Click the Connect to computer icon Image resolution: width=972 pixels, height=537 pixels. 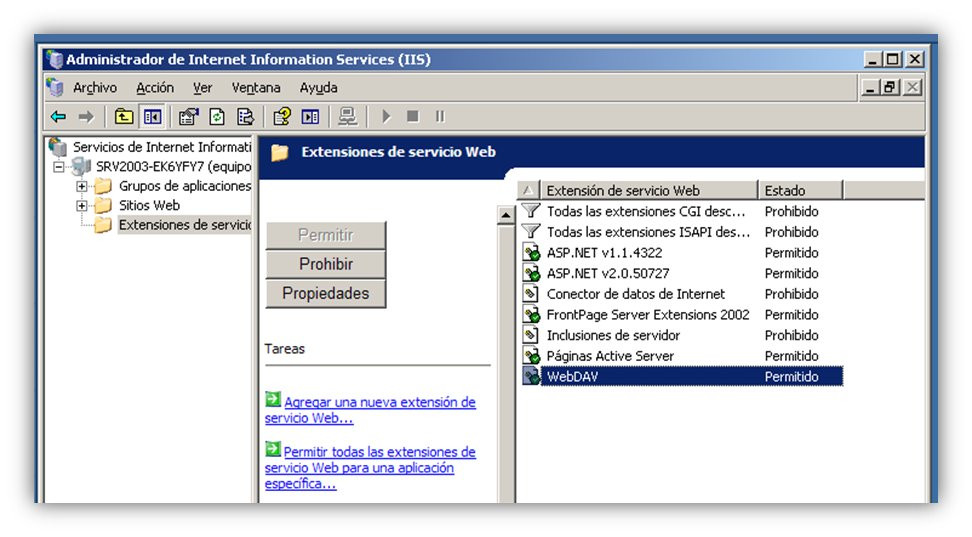click(x=347, y=117)
